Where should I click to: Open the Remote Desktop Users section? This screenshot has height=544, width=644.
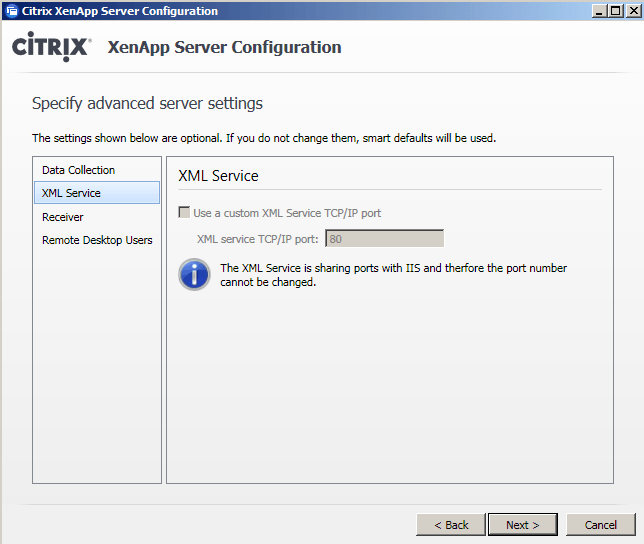click(97, 240)
